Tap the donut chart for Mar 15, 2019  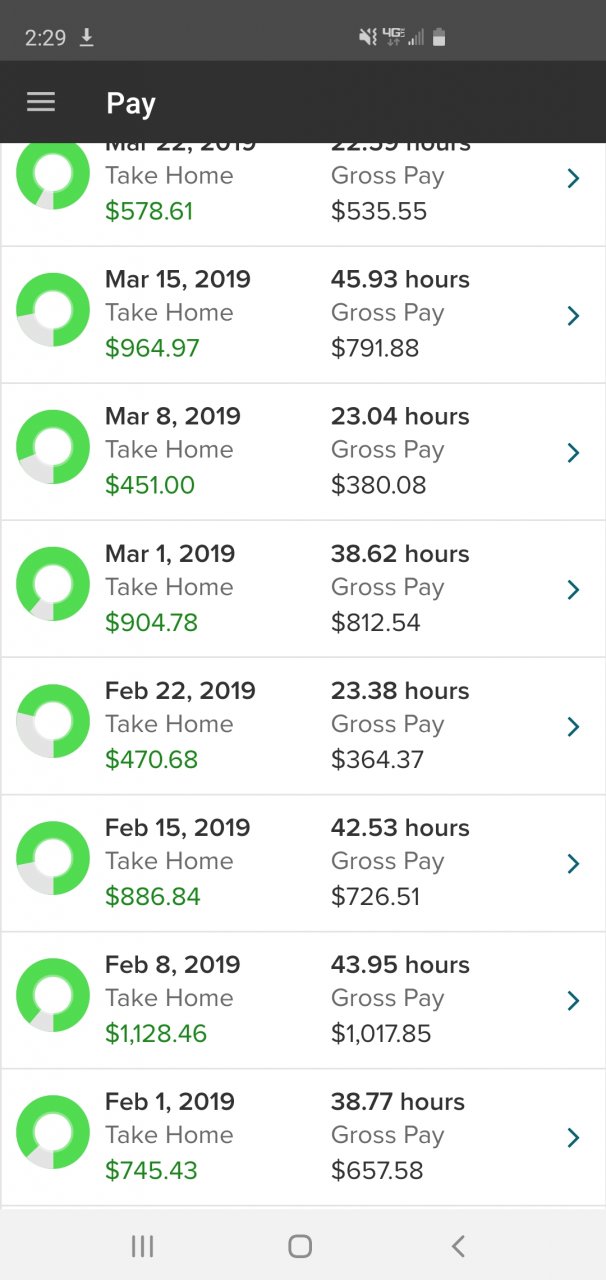tap(53, 310)
